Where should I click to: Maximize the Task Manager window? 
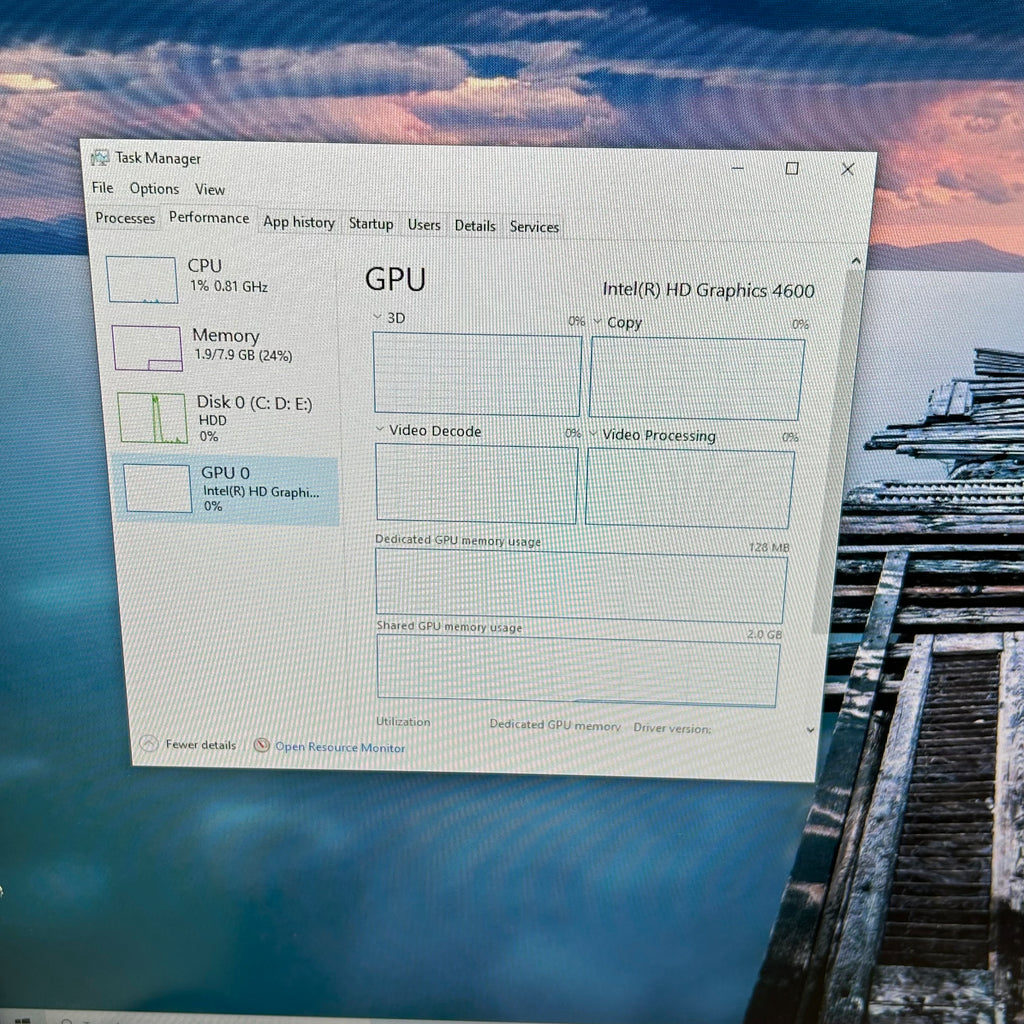792,168
